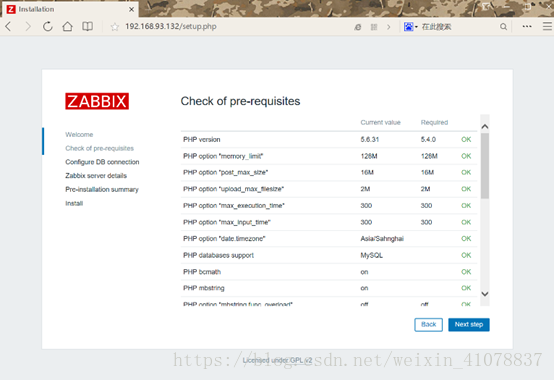Click the address bar chevron arrow

[389, 27]
